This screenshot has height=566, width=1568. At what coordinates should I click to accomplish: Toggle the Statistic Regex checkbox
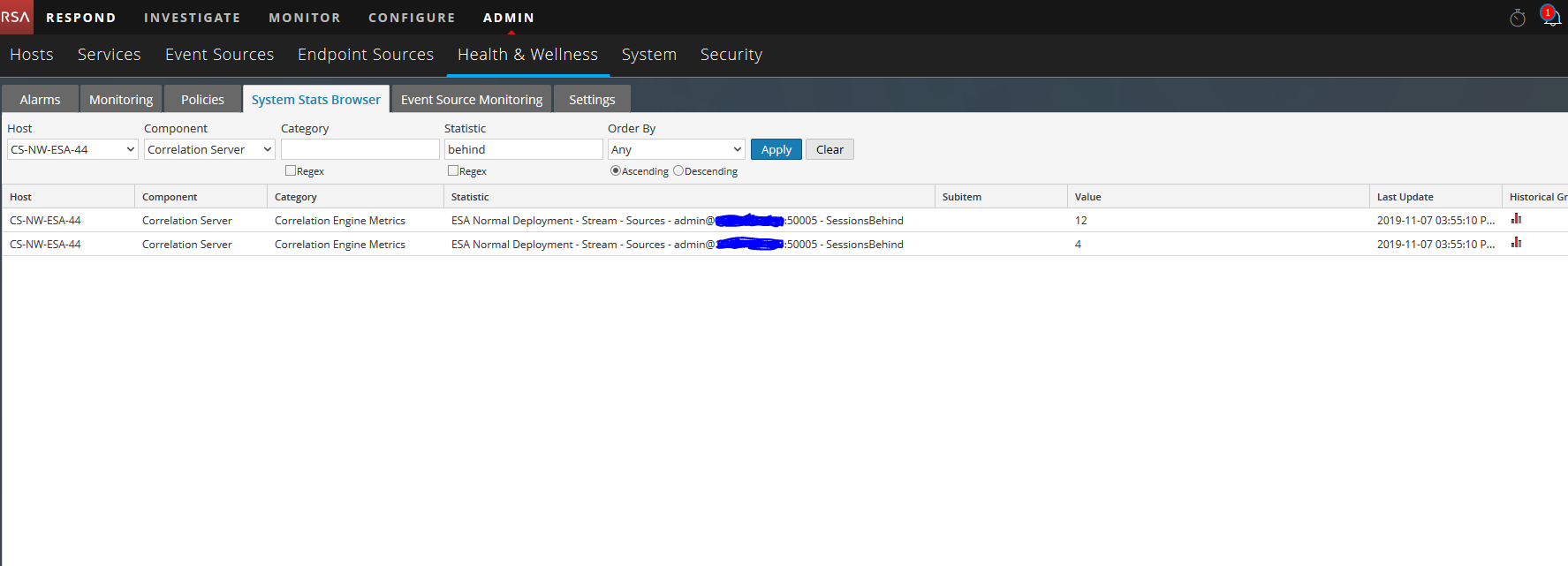click(452, 170)
